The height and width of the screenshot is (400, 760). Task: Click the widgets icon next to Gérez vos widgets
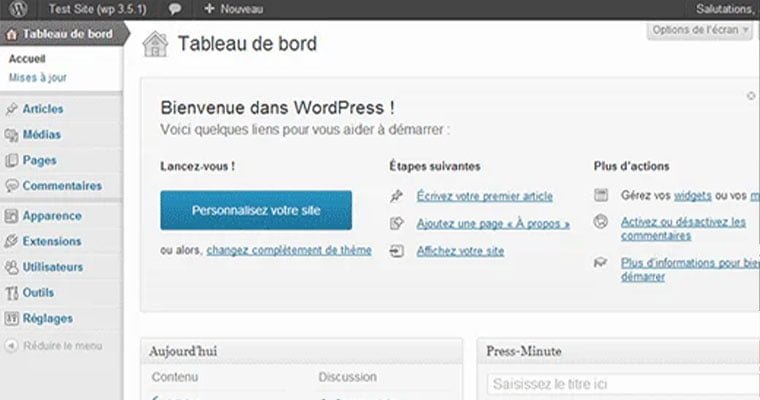pyautogui.click(x=601, y=195)
